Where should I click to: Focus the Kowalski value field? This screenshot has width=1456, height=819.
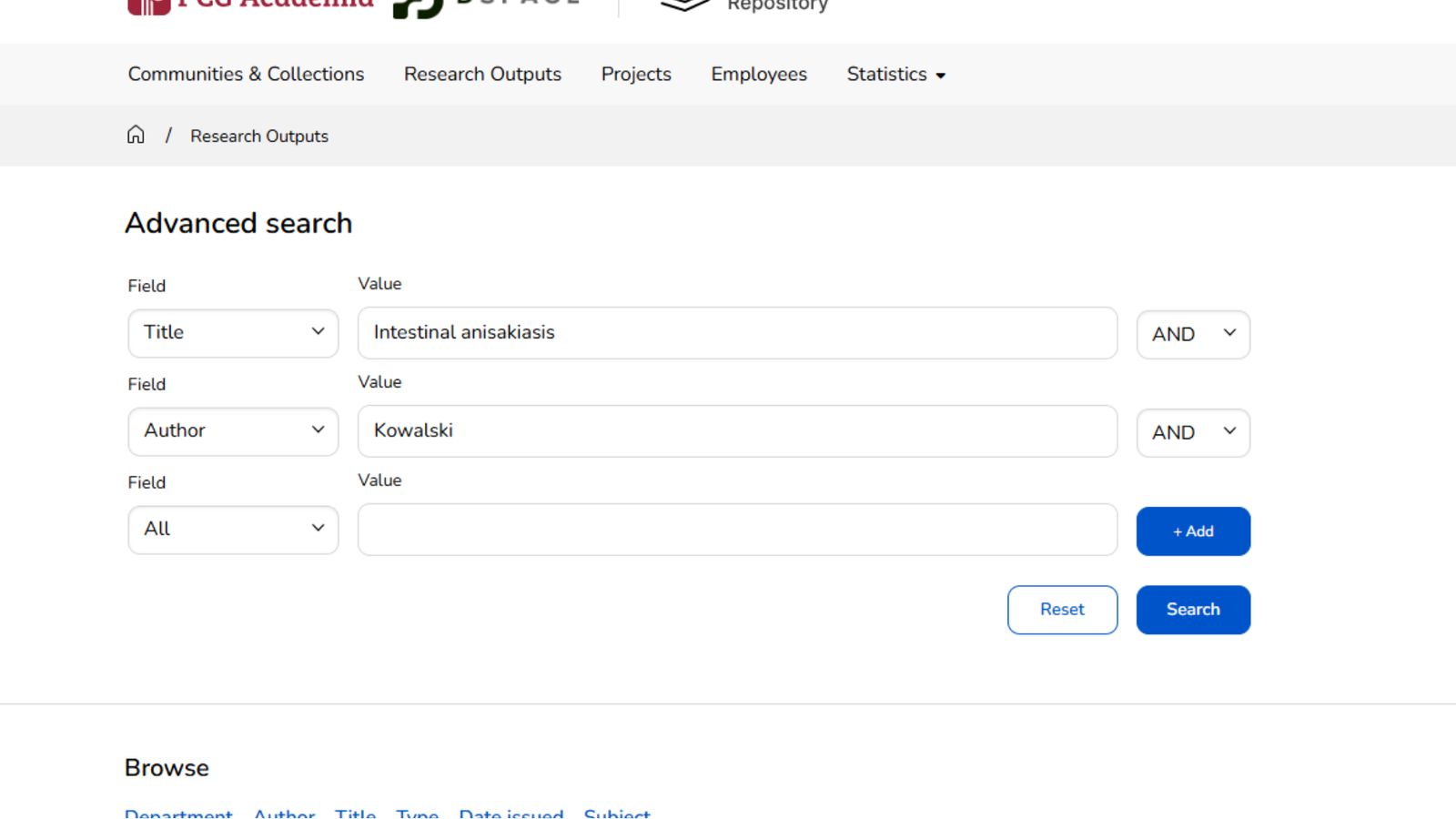[737, 431]
